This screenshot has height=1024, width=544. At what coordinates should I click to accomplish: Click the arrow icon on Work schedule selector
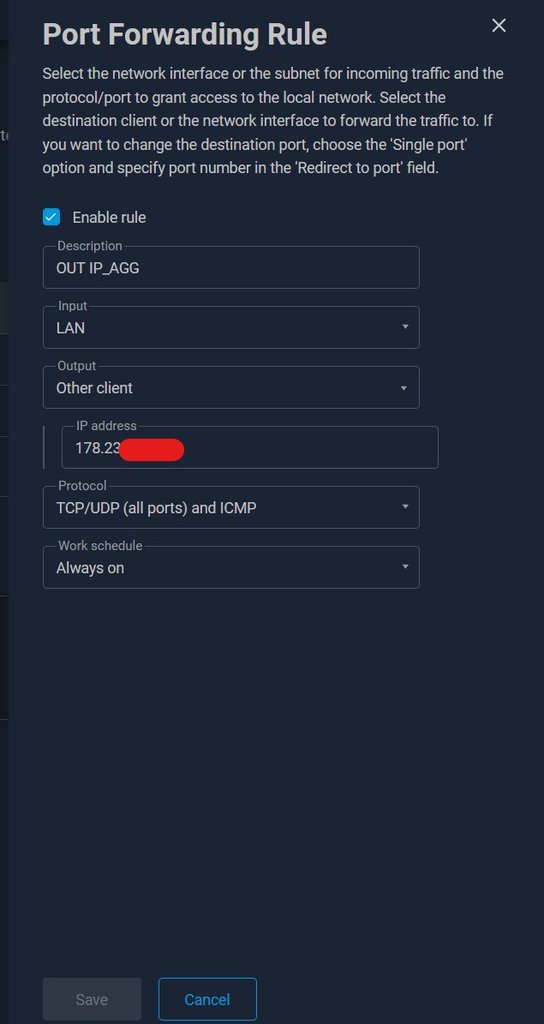405,567
